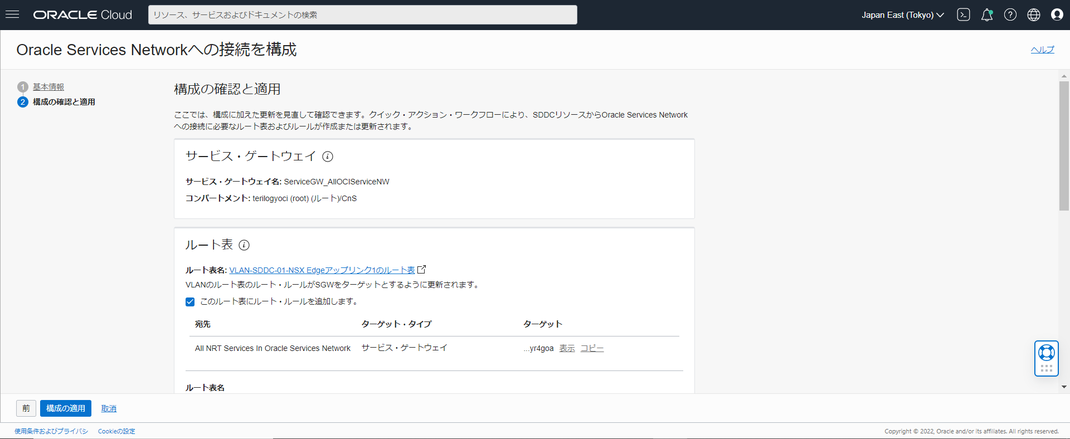Open the user profile avatar menu
1070x439 pixels.
point(1057,14)
